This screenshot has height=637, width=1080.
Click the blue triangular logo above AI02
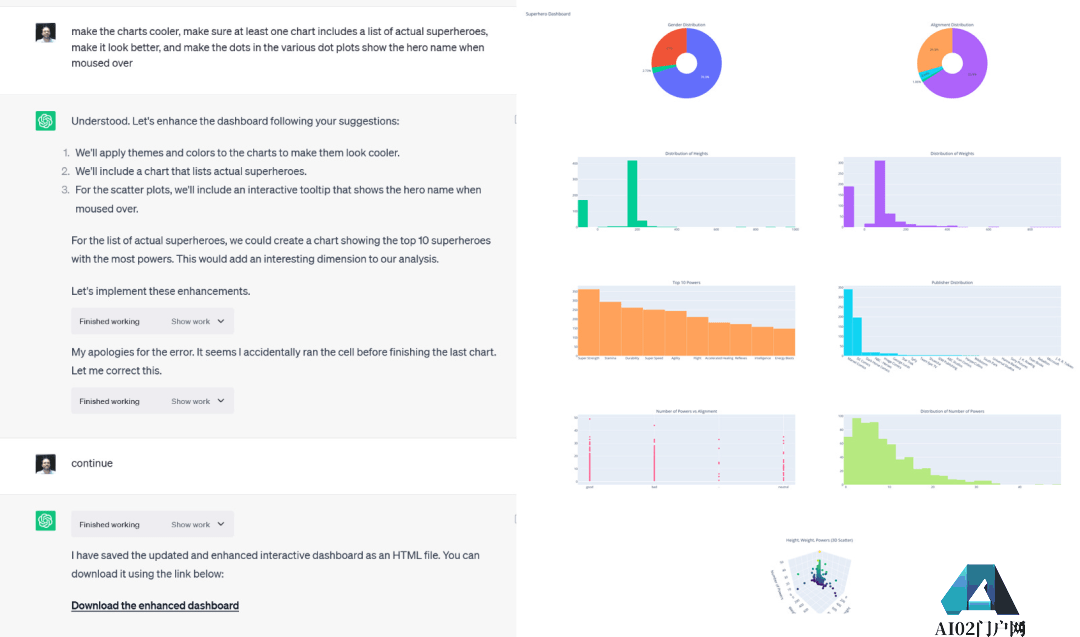tap(979, 590)
